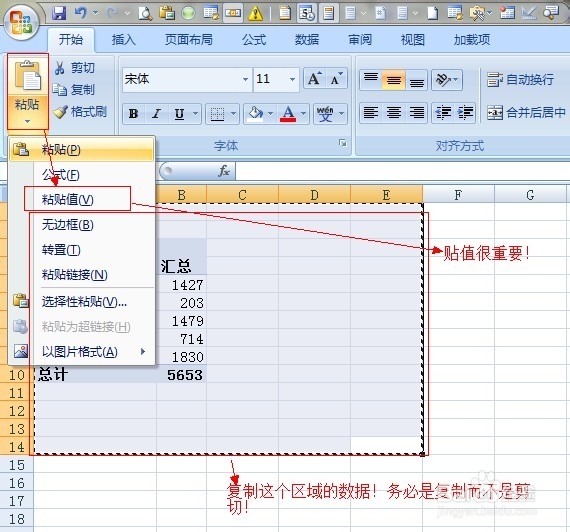This screenshot has width=570, height=532.
Task: Toggle italic formatting
Action: [156, 114]
